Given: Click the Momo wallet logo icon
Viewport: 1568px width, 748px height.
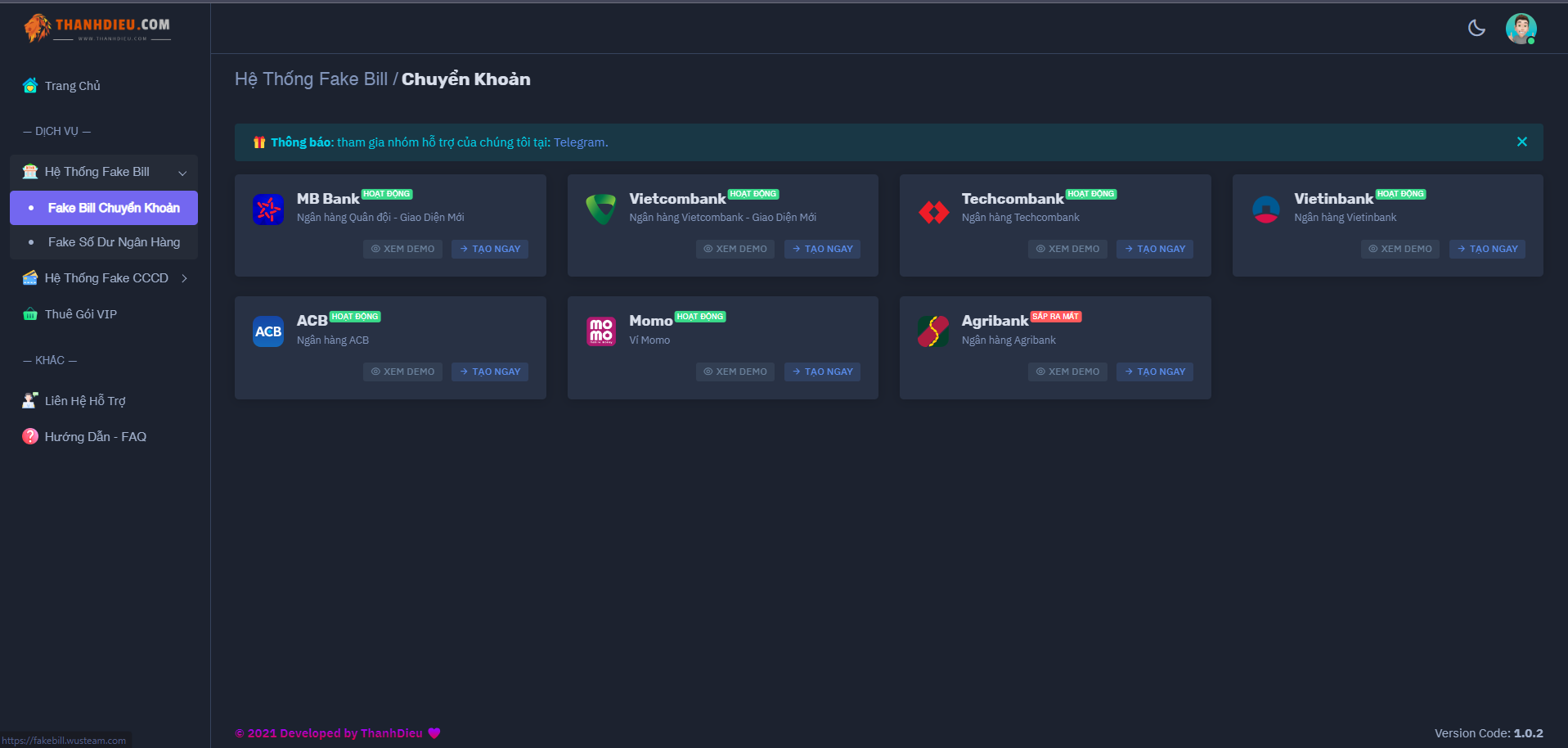Looking at the screenshot, I should (x=601, y=331).
